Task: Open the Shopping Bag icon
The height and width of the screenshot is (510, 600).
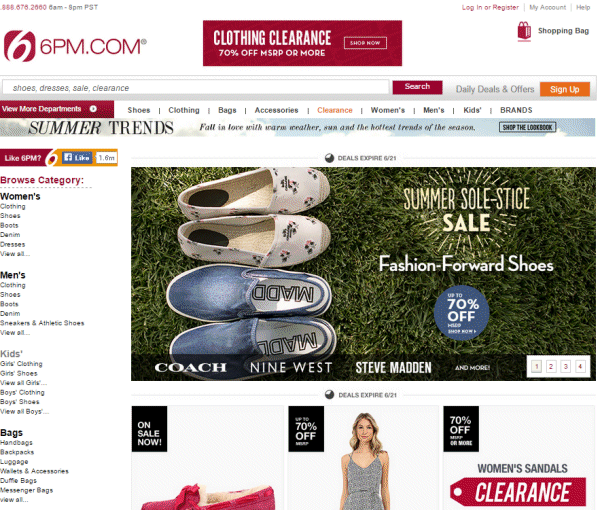Action: click(524, 31)
